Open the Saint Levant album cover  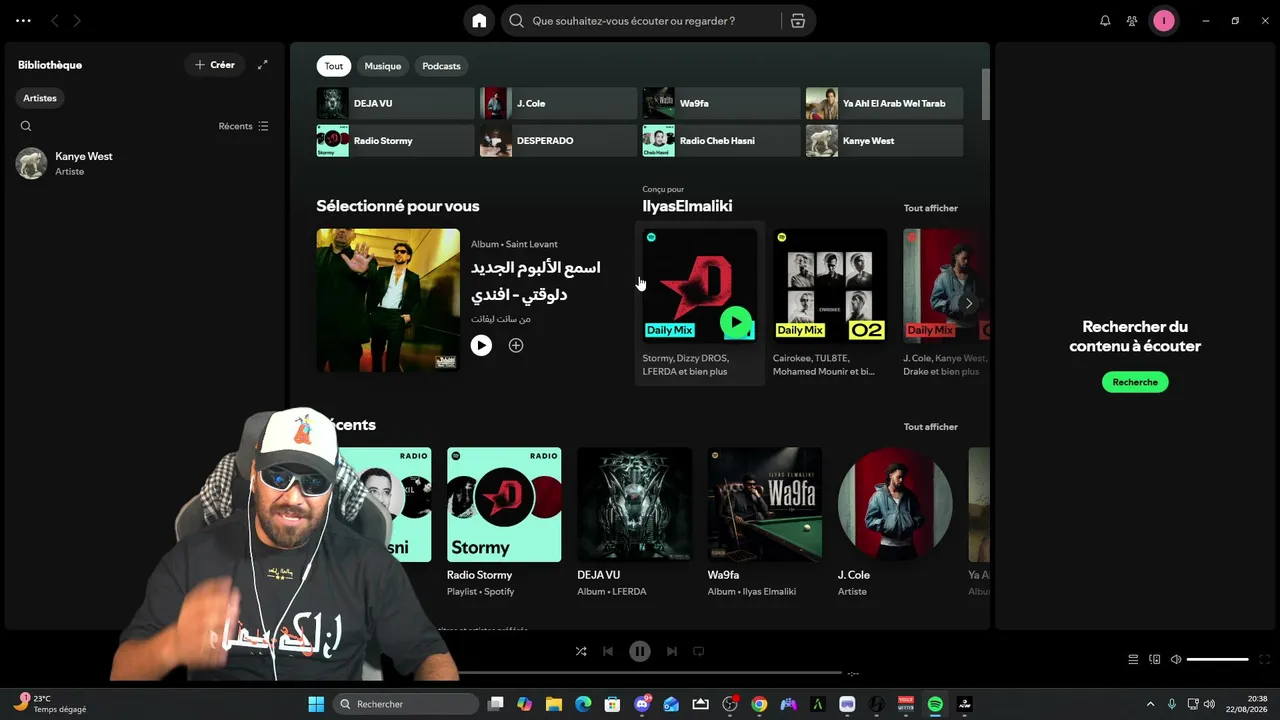tap(388, 300)
